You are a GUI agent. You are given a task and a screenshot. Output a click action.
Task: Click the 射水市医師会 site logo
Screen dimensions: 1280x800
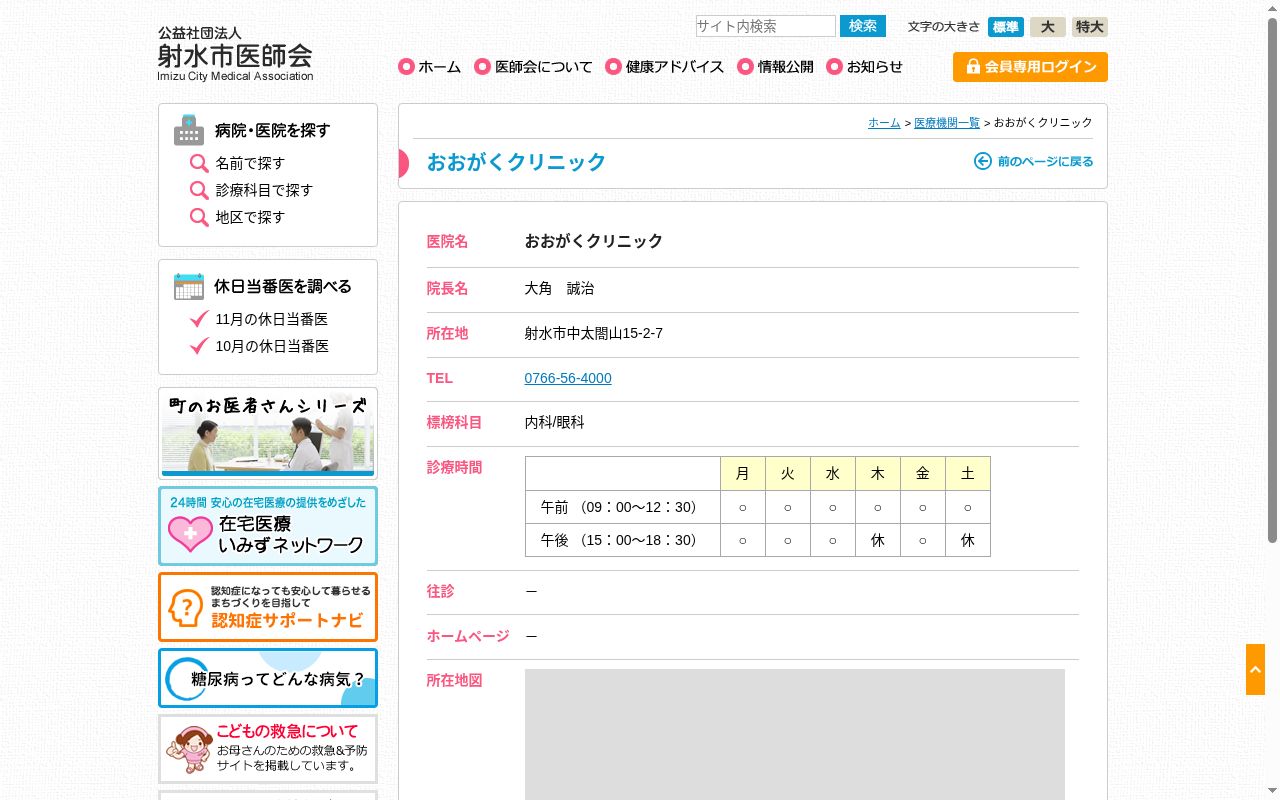235,54
